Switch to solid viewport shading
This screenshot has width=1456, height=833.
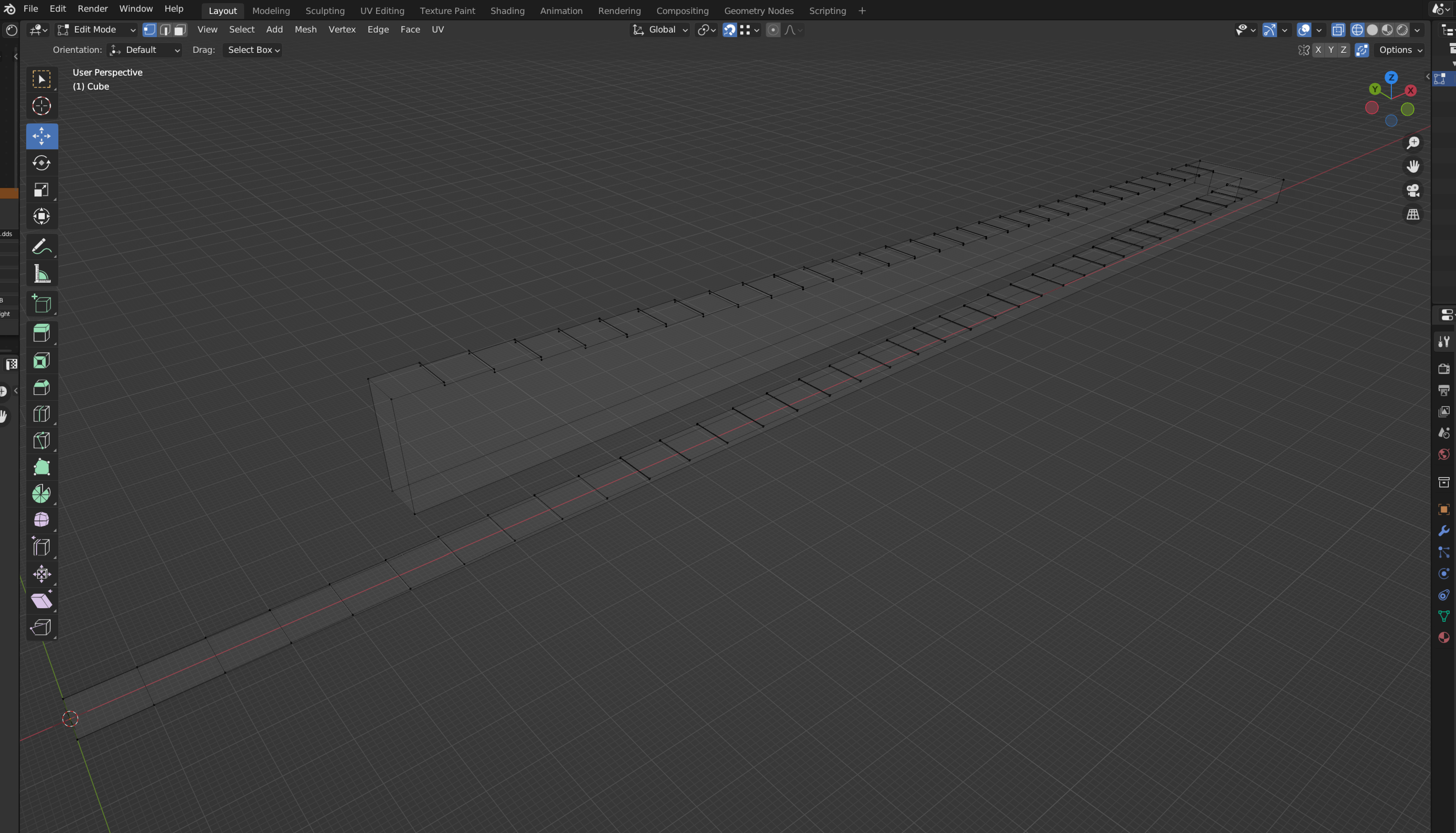click(1372, 30)
